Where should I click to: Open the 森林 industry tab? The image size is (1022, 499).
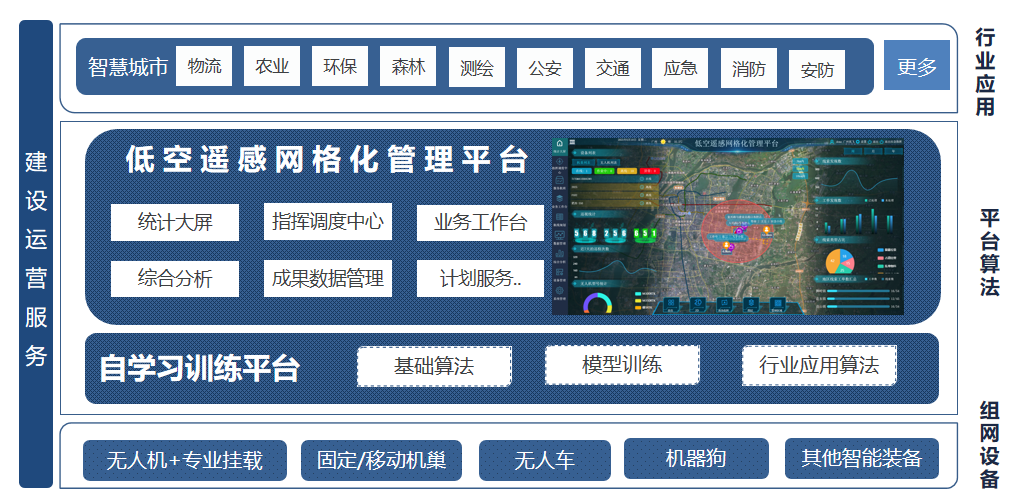[x=408, y=67]
